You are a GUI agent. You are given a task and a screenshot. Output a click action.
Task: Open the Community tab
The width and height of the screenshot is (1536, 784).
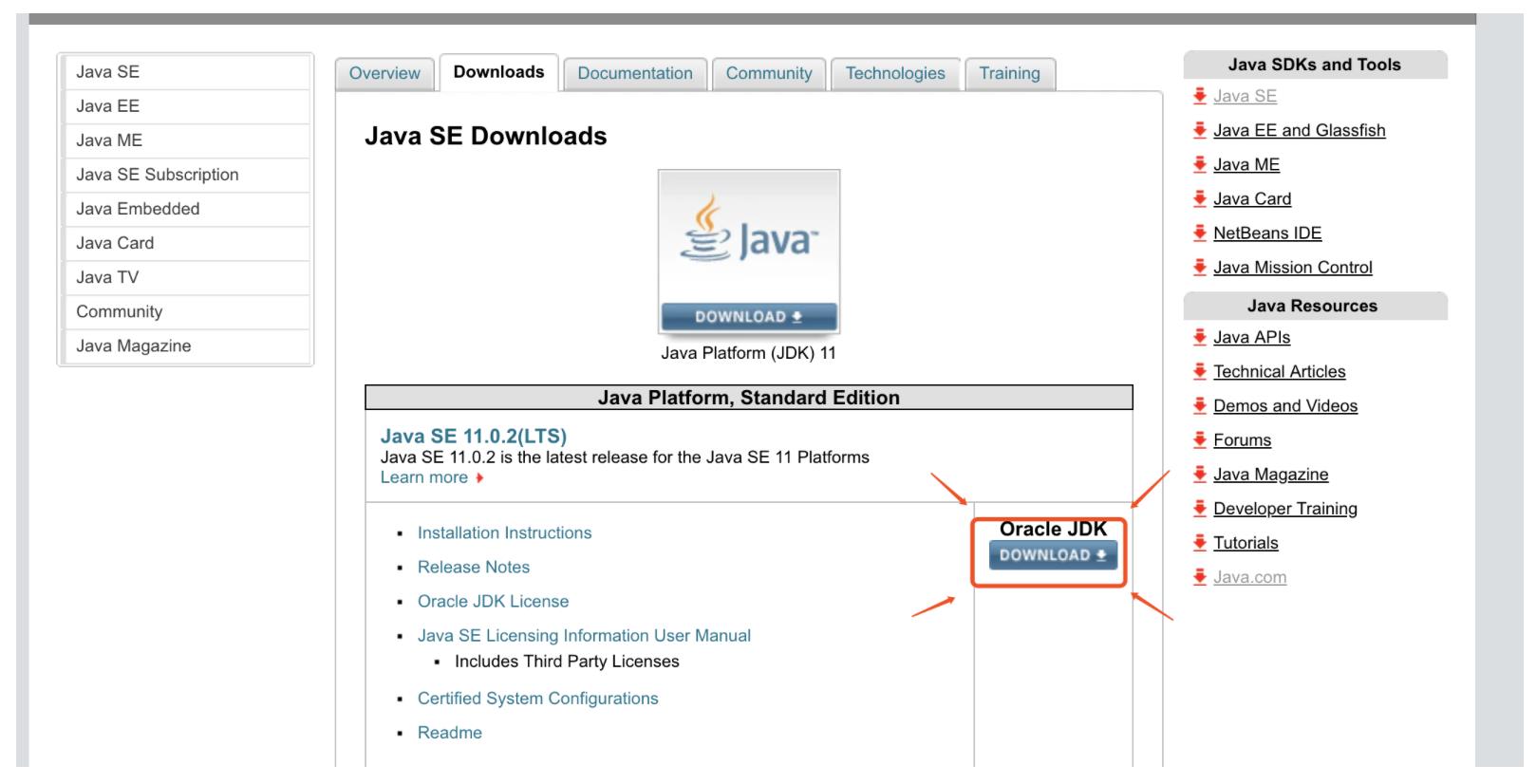point(769,73)
